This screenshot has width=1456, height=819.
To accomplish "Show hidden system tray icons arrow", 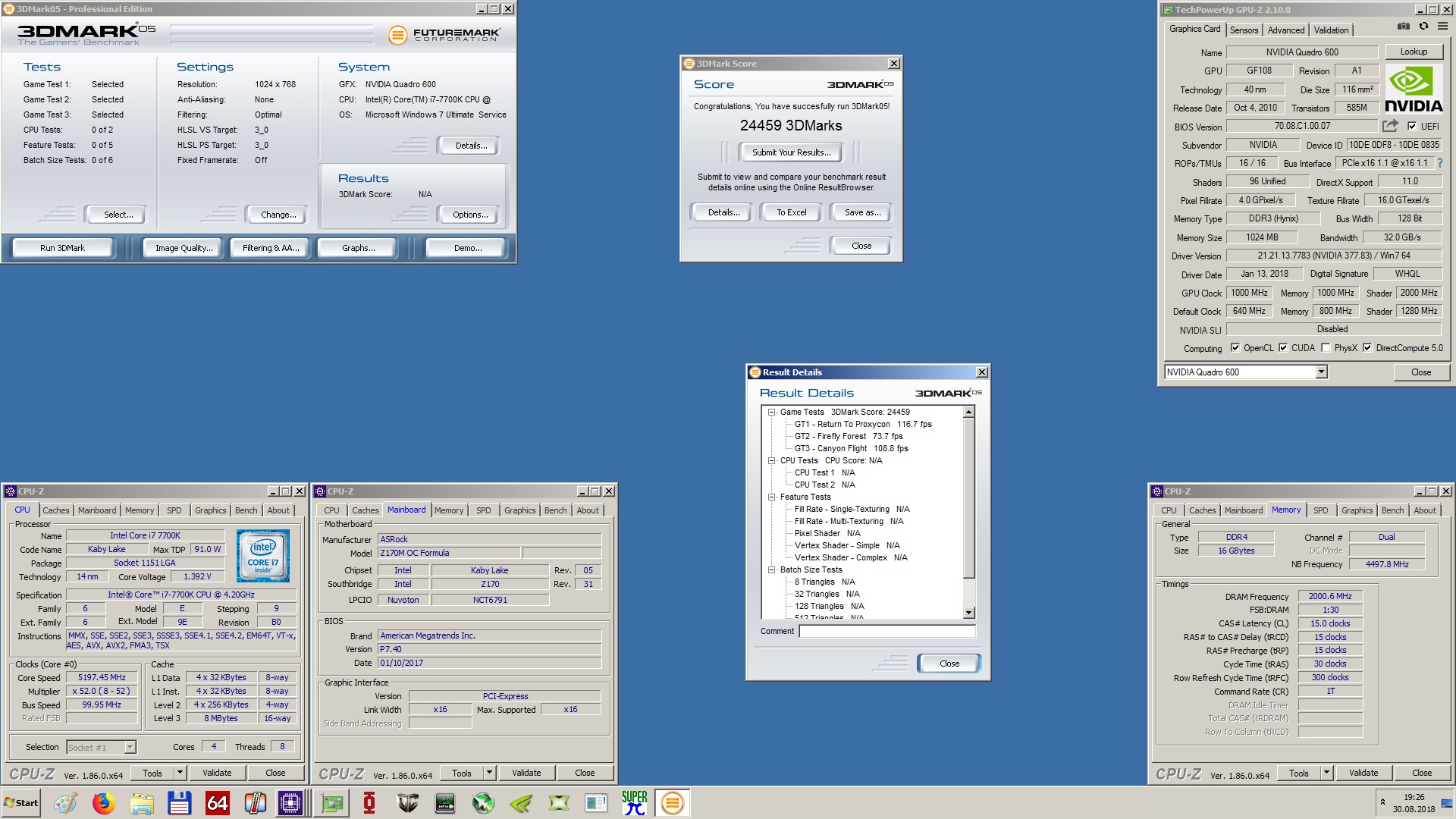I will pyautogui.click(x=1382, y=802).
